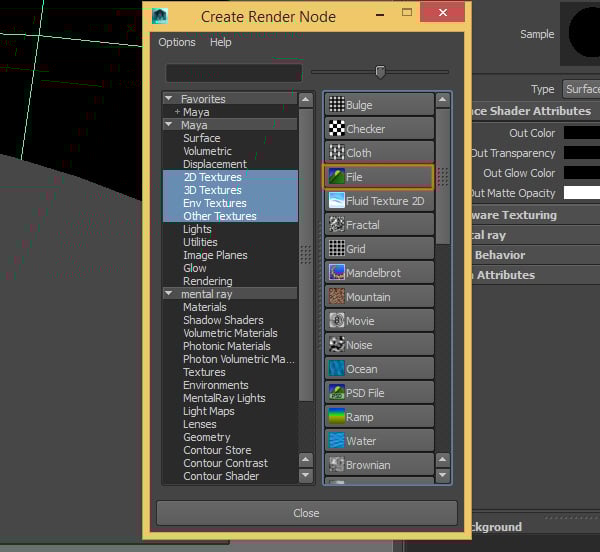Open the Help menu
The image size is (600, 552).
point(220,42)
